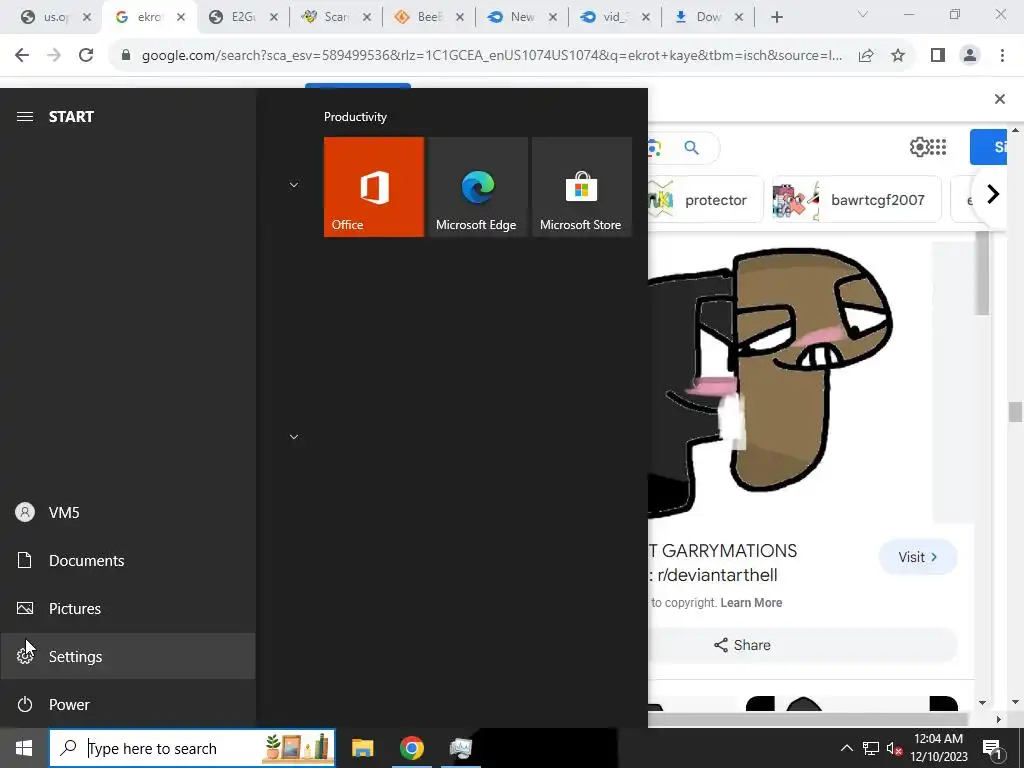
Task: Show hidden system tray icons
Action: tap(846, 748)
